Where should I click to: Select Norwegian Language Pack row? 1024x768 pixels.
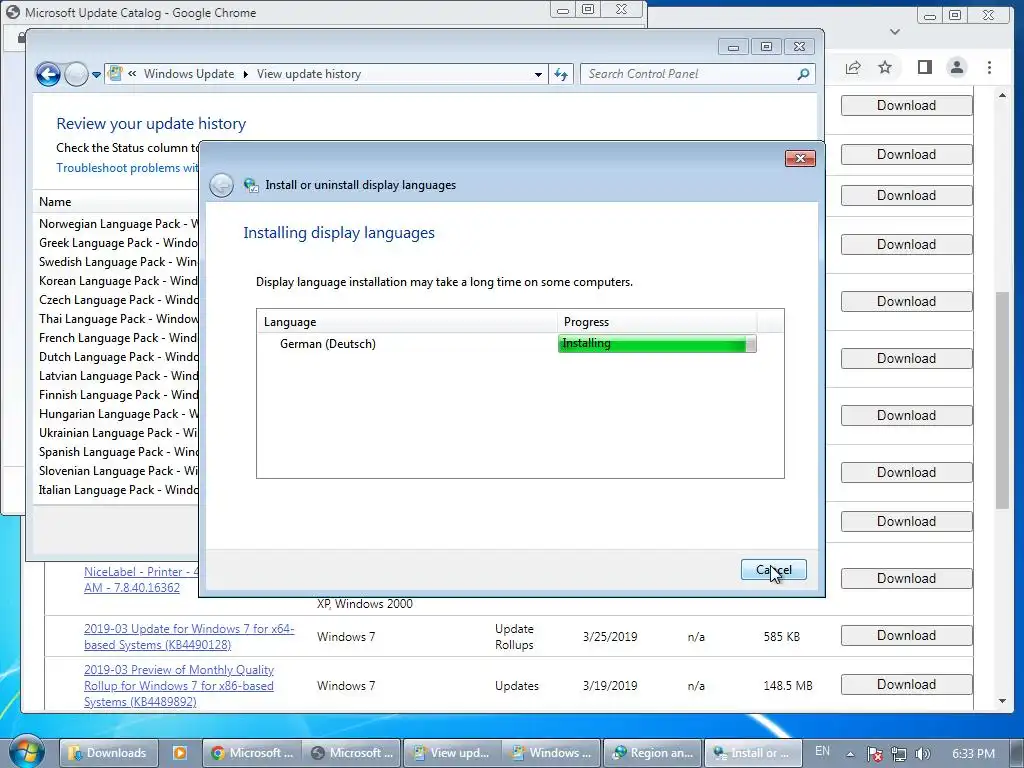[x=118, y=224]
